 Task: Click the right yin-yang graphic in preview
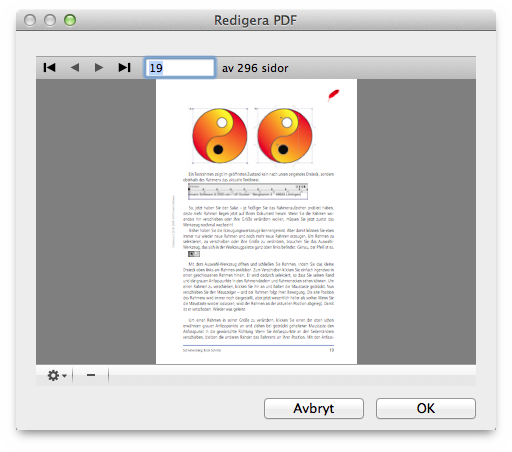click(285, 136)
